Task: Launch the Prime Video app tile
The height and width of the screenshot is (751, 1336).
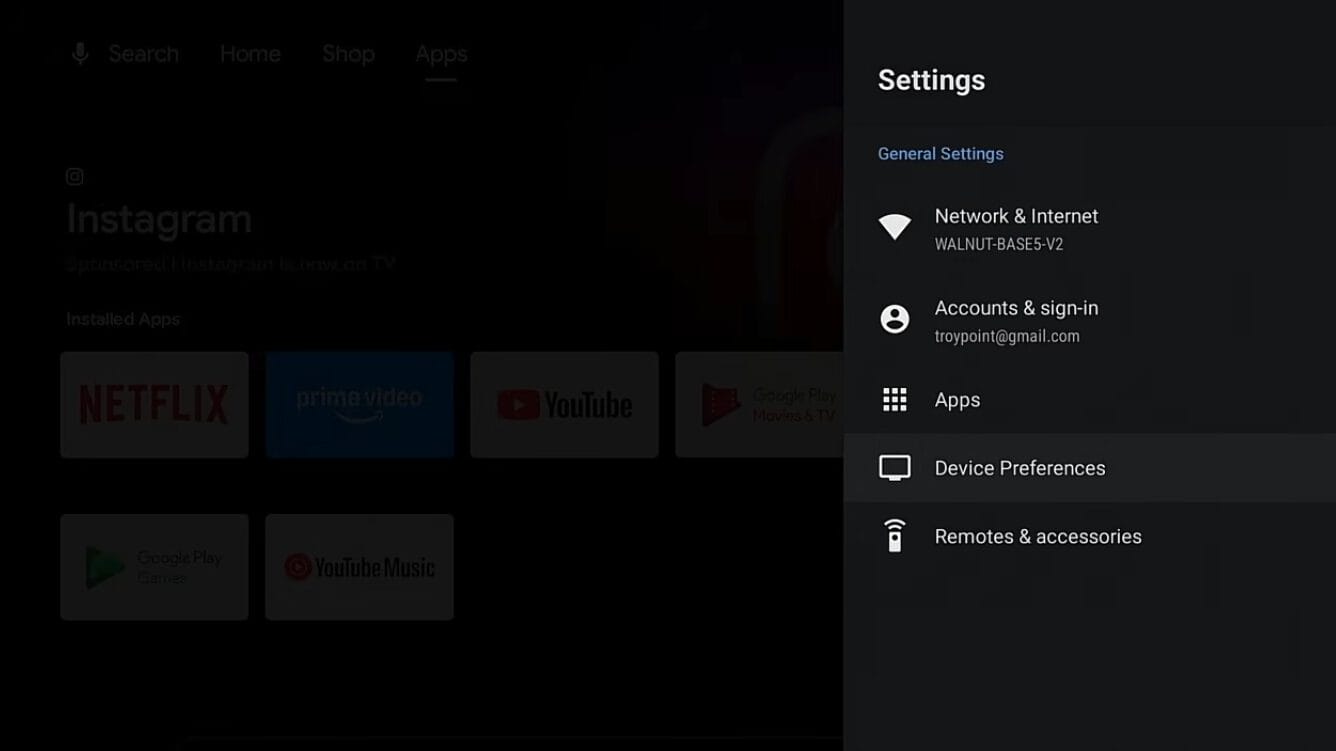Action: pos(360,405)
